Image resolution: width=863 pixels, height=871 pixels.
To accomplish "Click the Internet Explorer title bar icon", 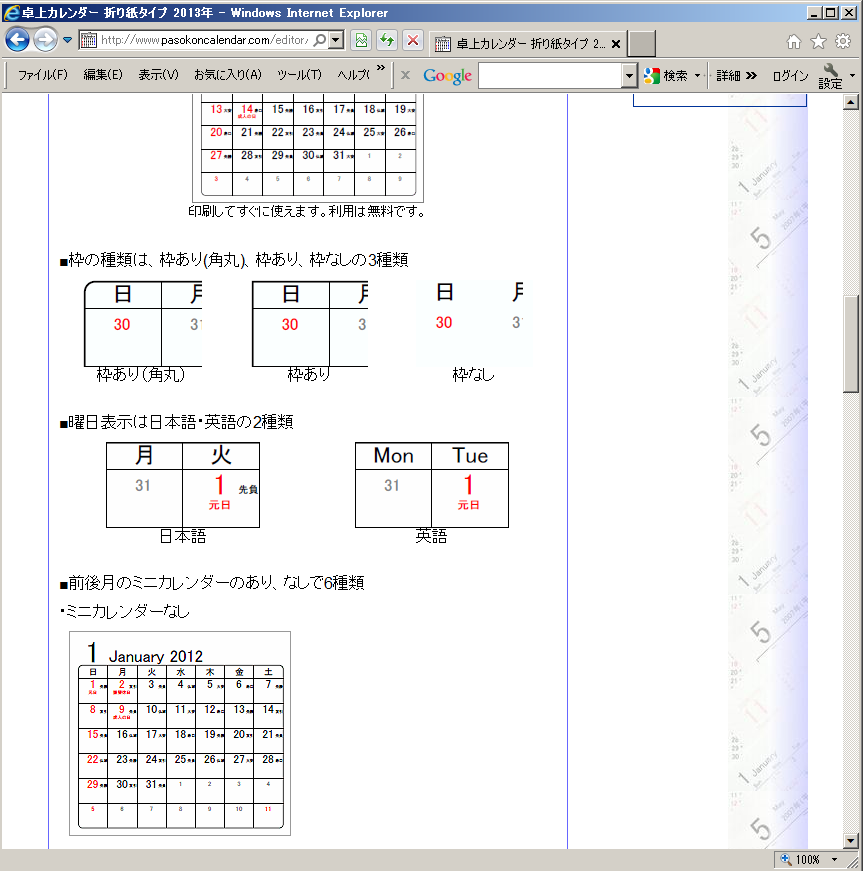I will point(11,12).
